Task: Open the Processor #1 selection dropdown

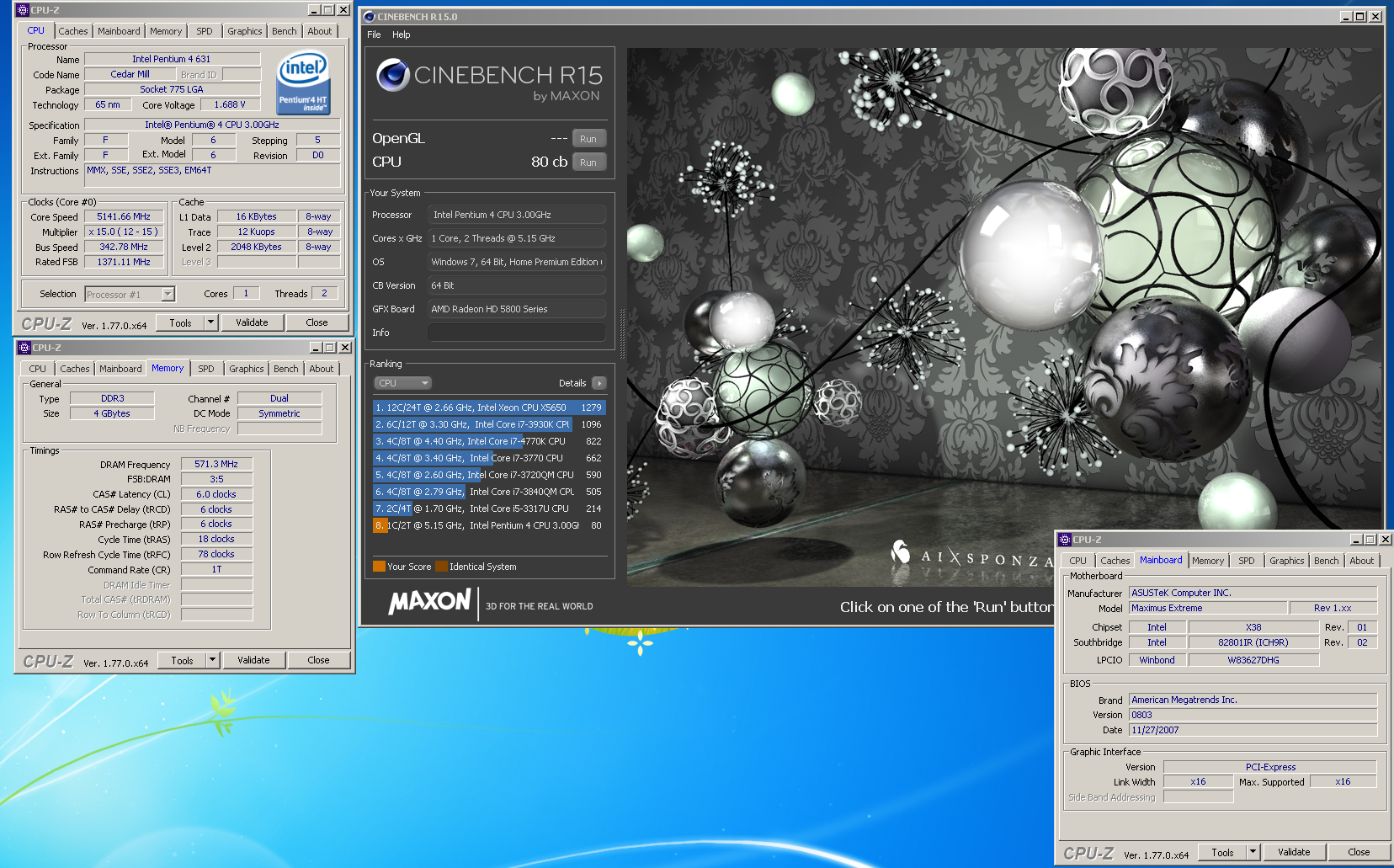Action: click(x=168, y=294)
